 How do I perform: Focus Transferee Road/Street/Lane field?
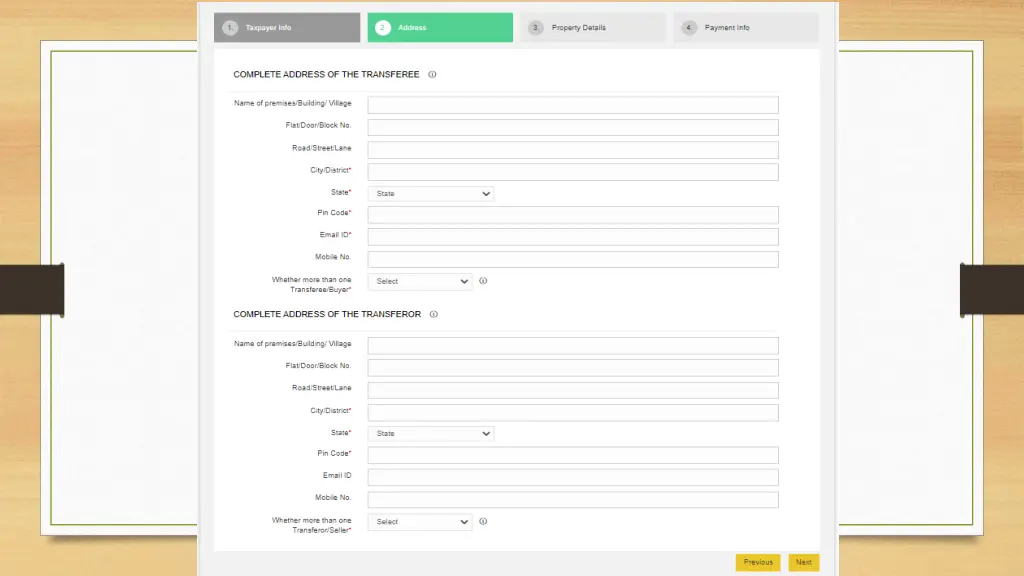(x=573, y=150)
